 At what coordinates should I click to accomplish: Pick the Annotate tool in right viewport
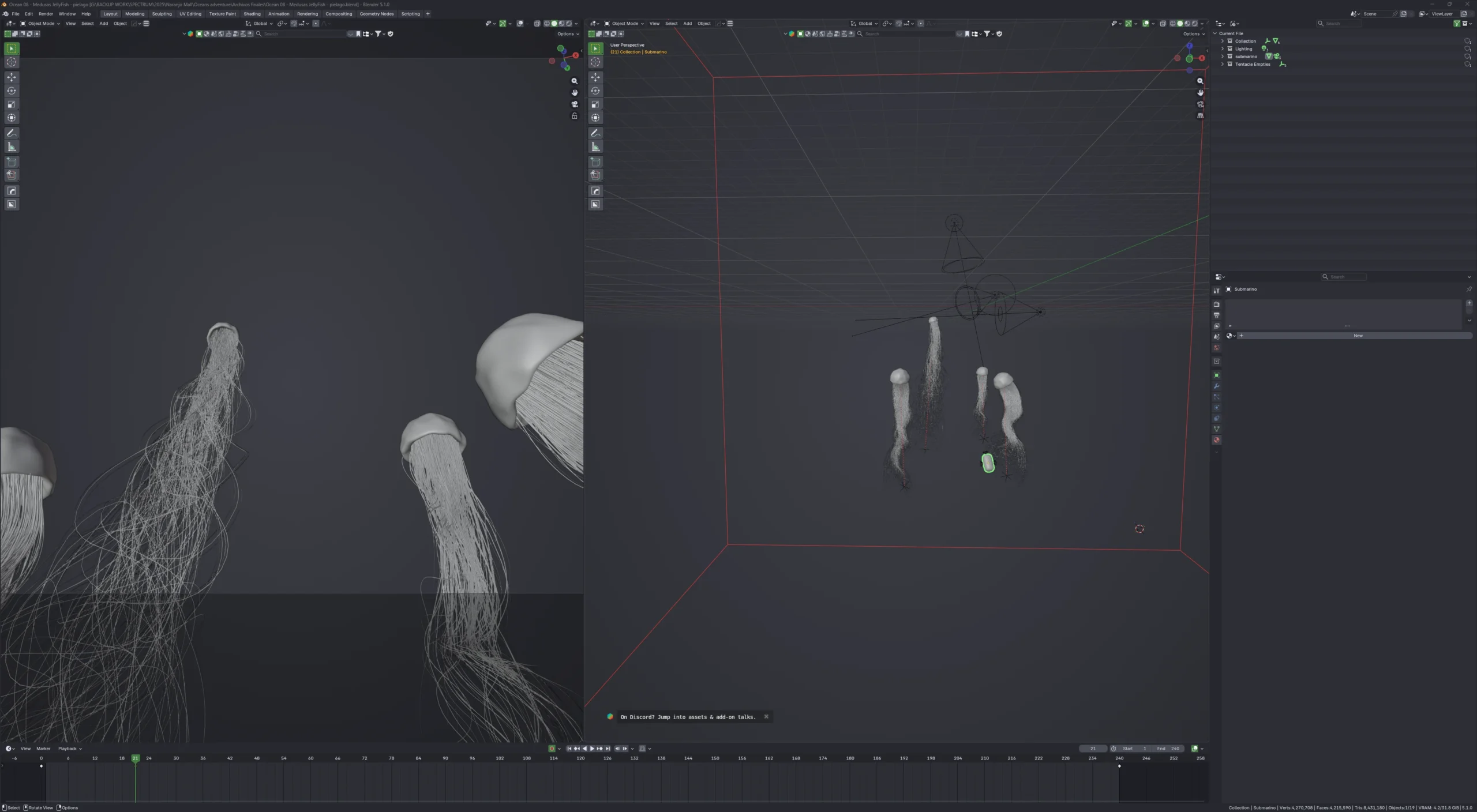click(595, 133)
